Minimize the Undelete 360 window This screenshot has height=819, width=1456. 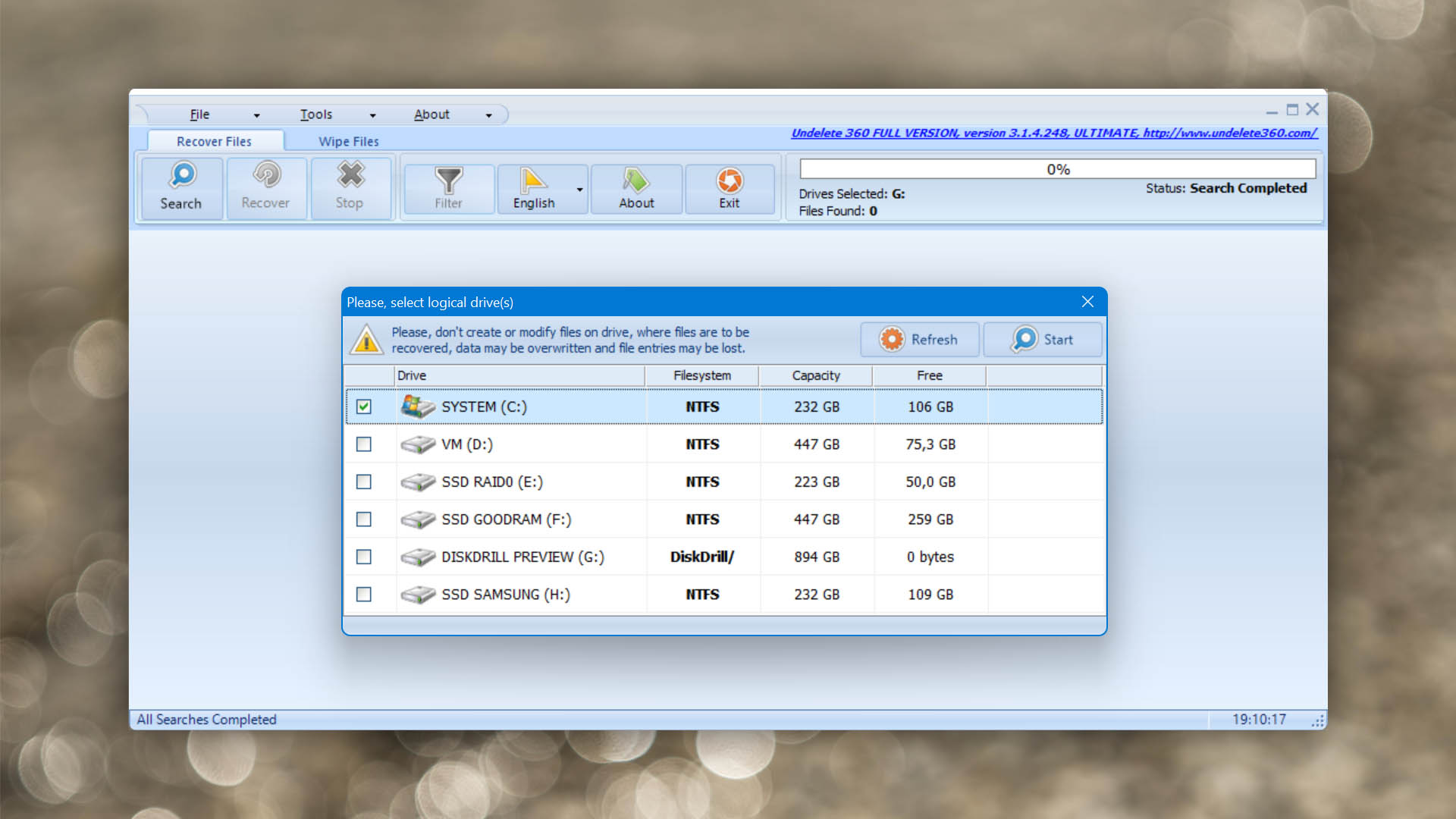point(1272,111)
